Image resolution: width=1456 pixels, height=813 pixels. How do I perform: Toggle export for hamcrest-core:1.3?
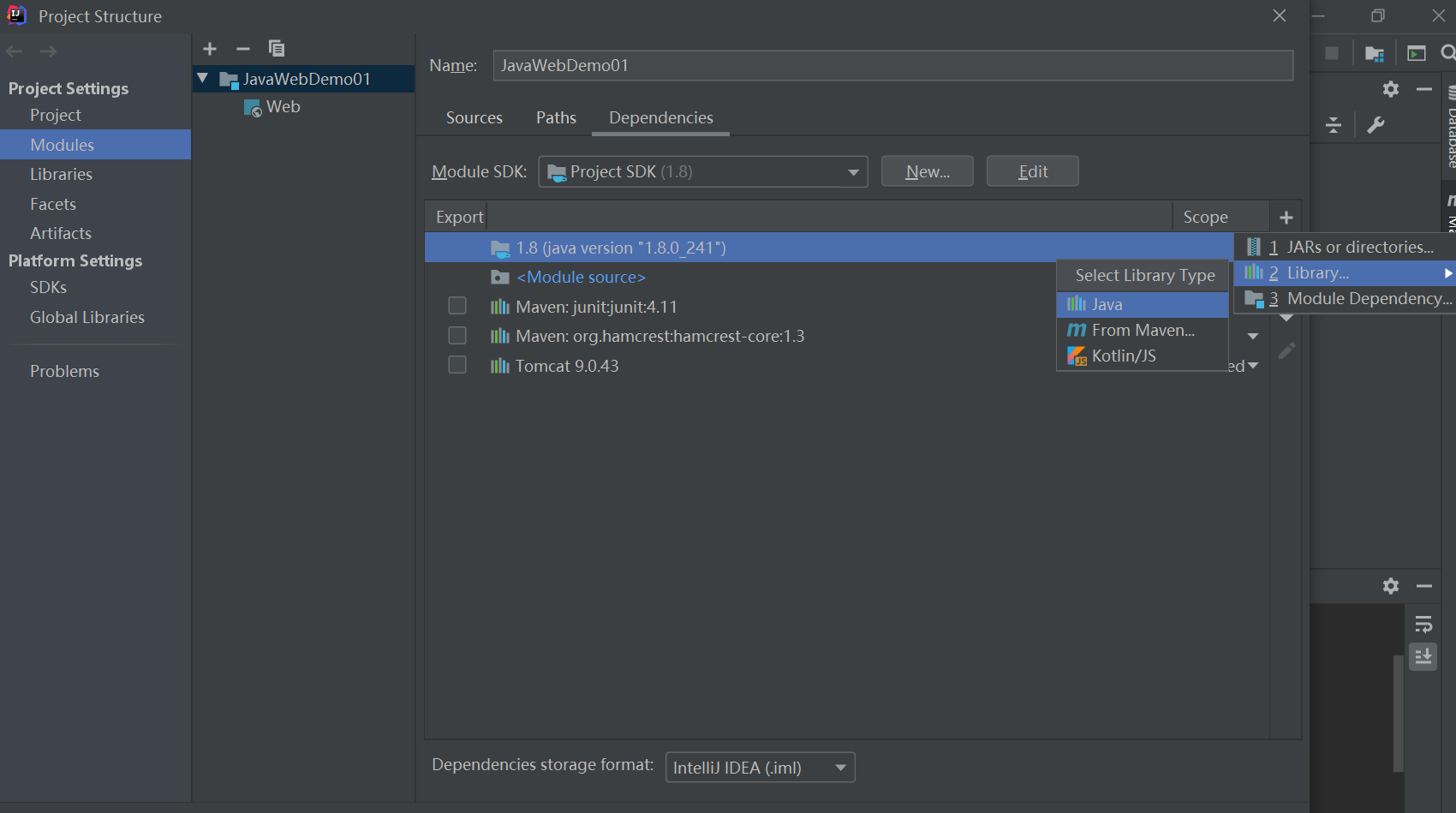pos(457,335)
